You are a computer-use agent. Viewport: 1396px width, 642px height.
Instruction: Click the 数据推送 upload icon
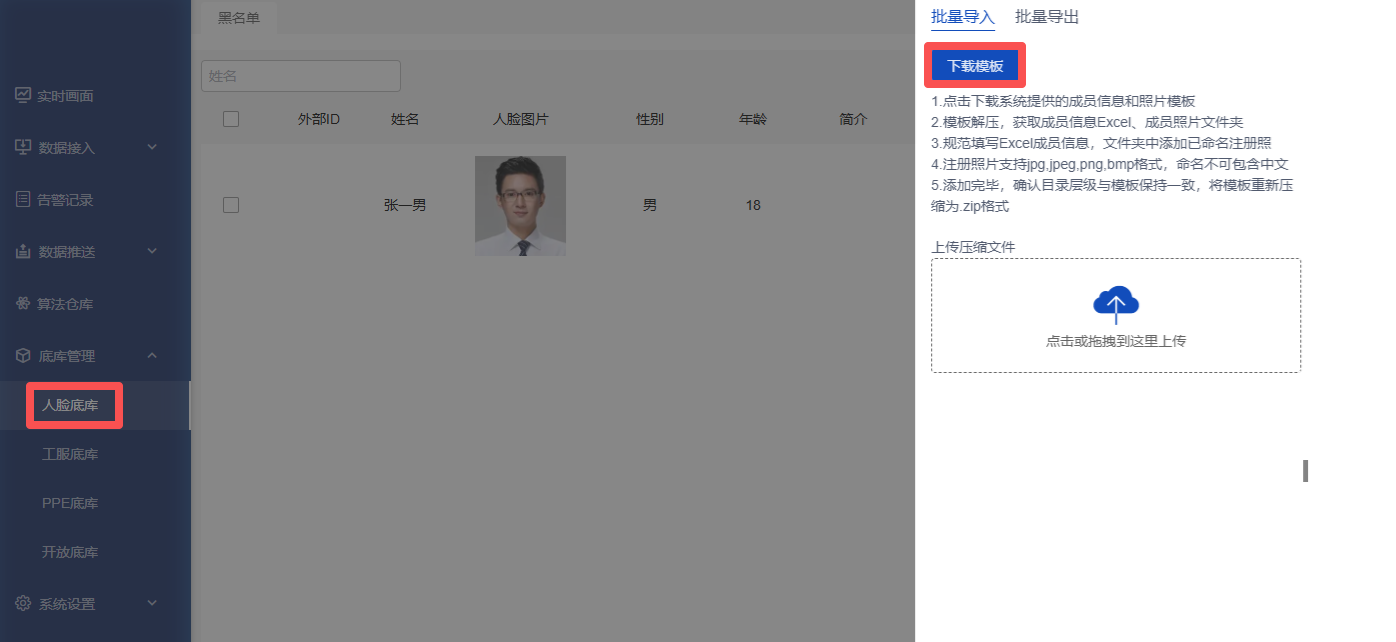click(23, 252)
